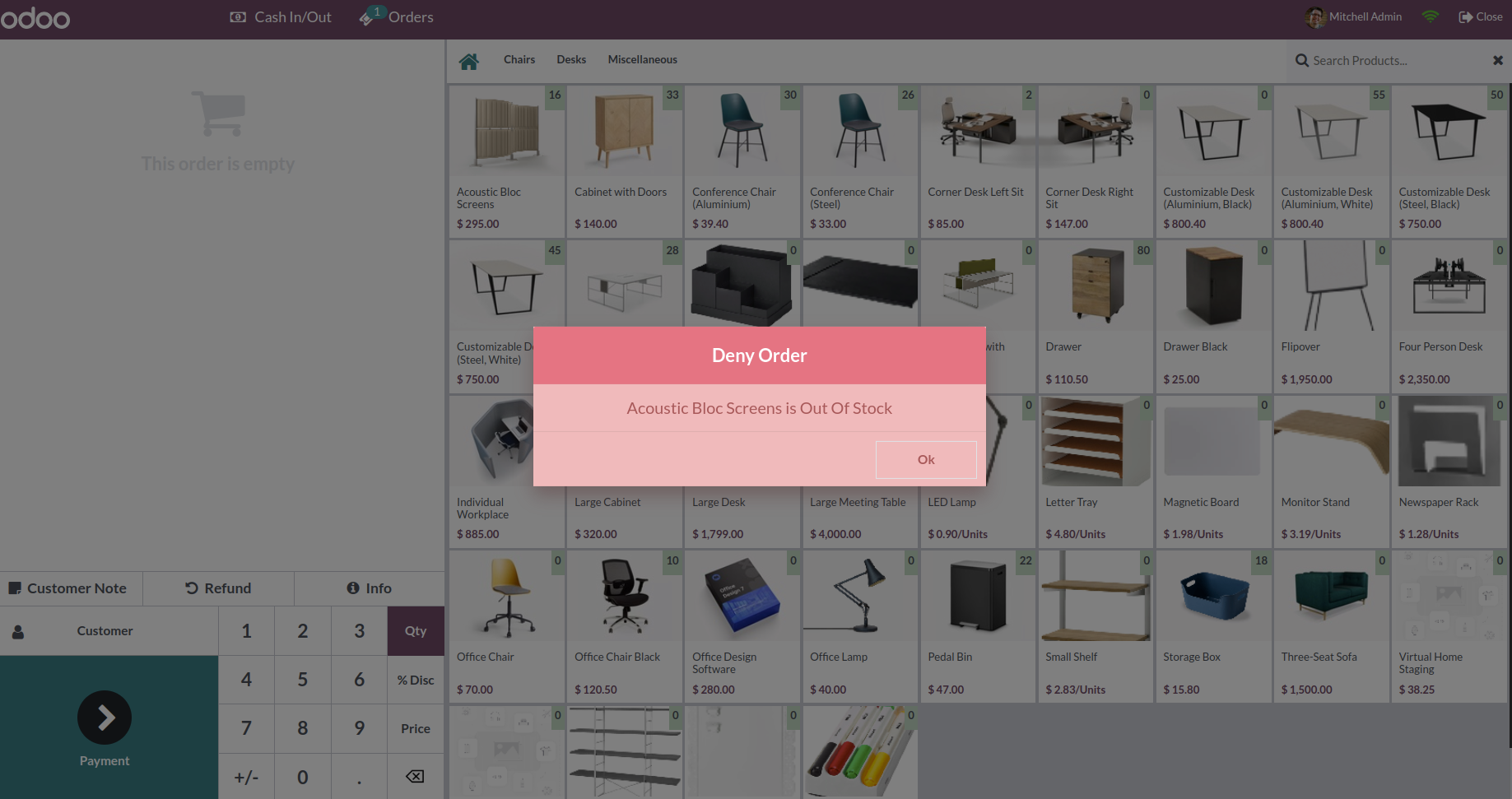Select Acoustic Bloc Screens product
The image size is (1512, 799).
click(507, 161)
